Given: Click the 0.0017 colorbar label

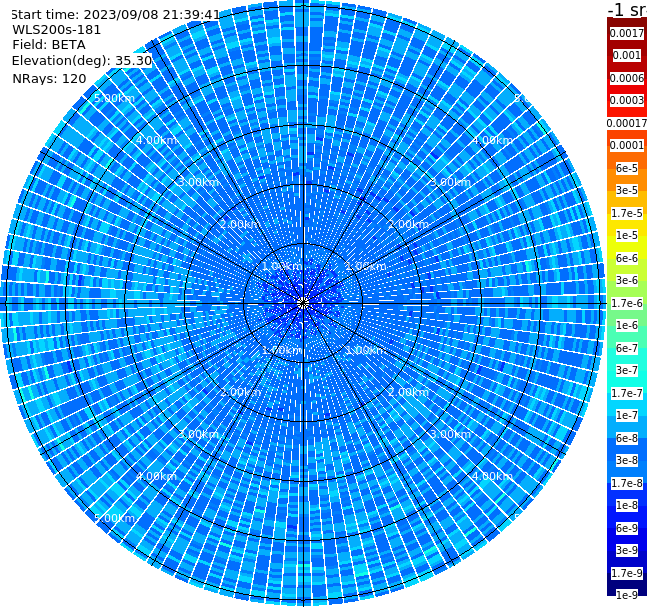Looking at the screenshot, I should click(627, 33).
